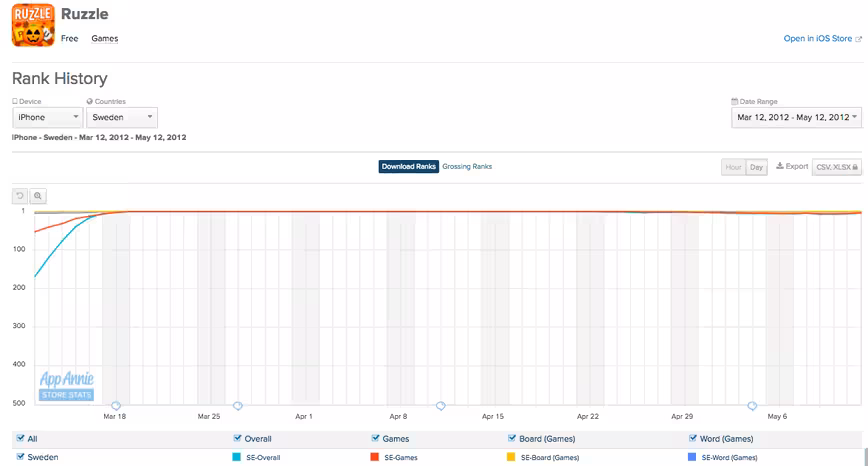The width and height of the screenshot is (868, 466).
Task: Click the 'Apr 15' axis label
Action: click(x=493, y=416)
